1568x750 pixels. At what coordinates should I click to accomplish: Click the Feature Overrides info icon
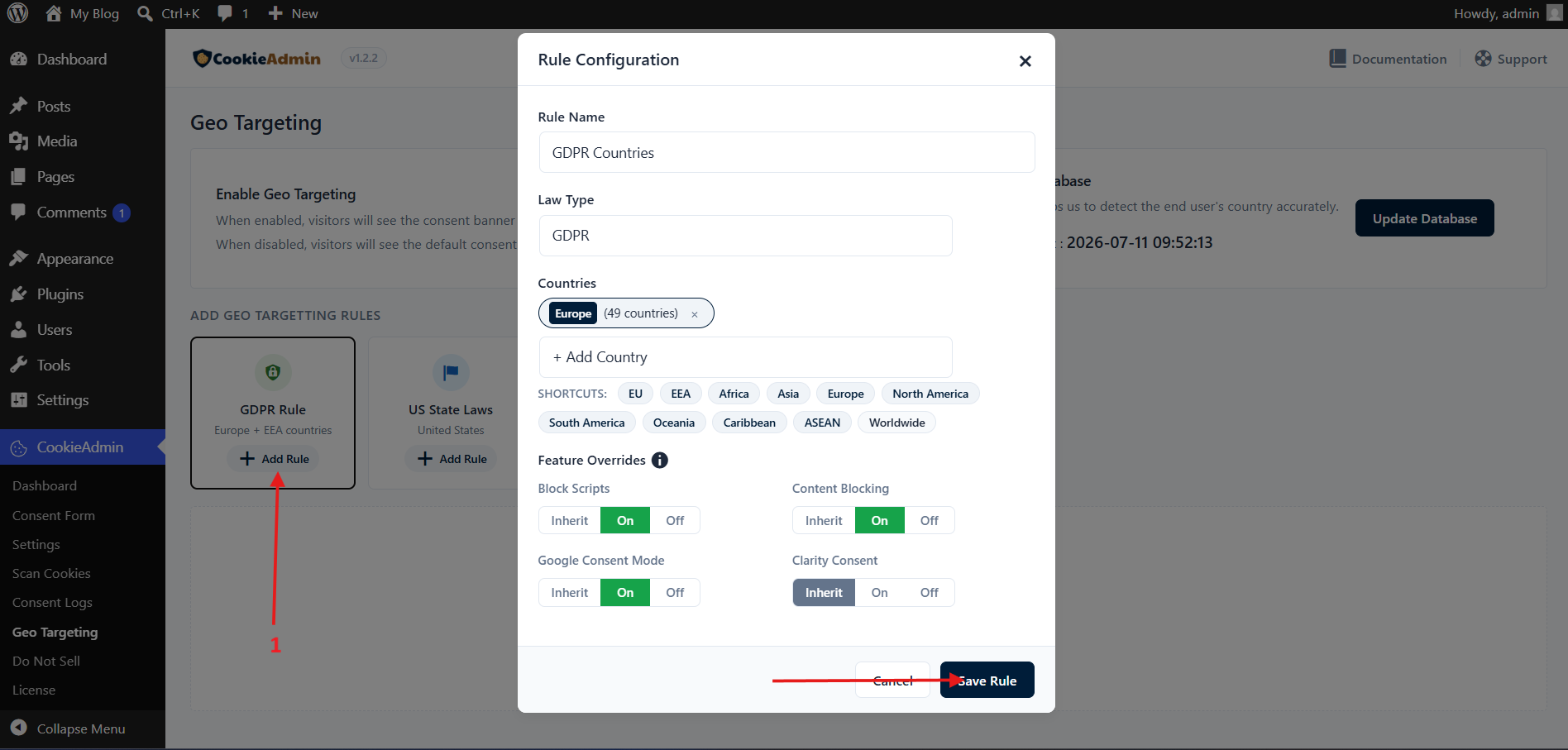[x=659, y=460]
